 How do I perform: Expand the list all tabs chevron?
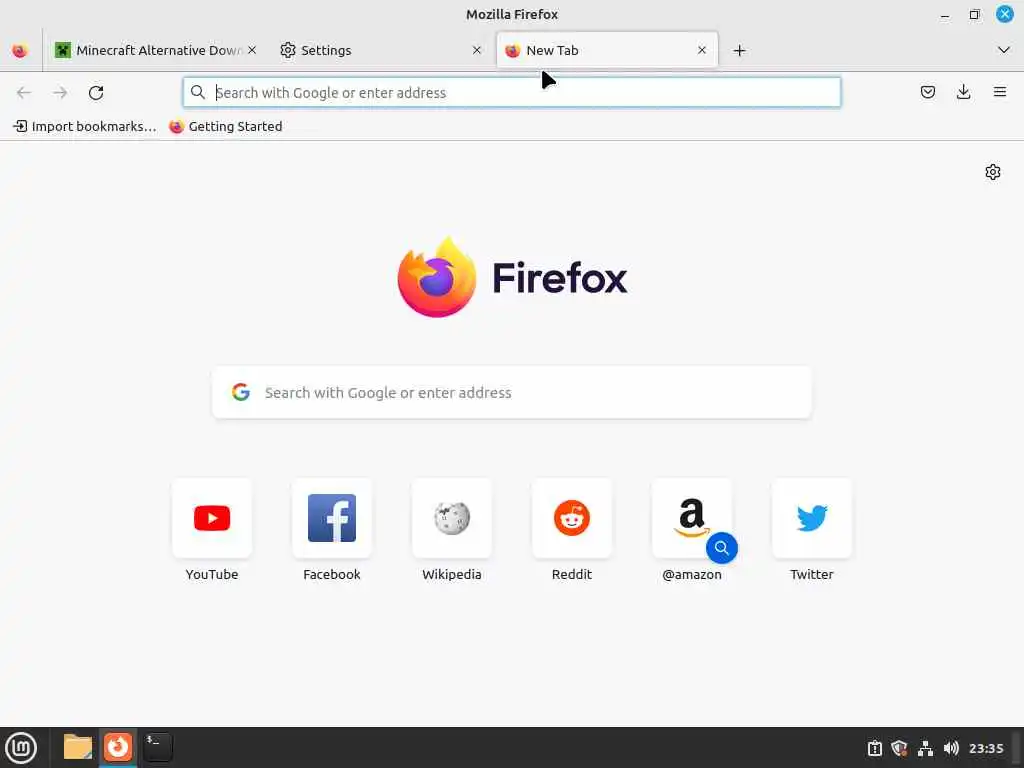coord(1004,50)
